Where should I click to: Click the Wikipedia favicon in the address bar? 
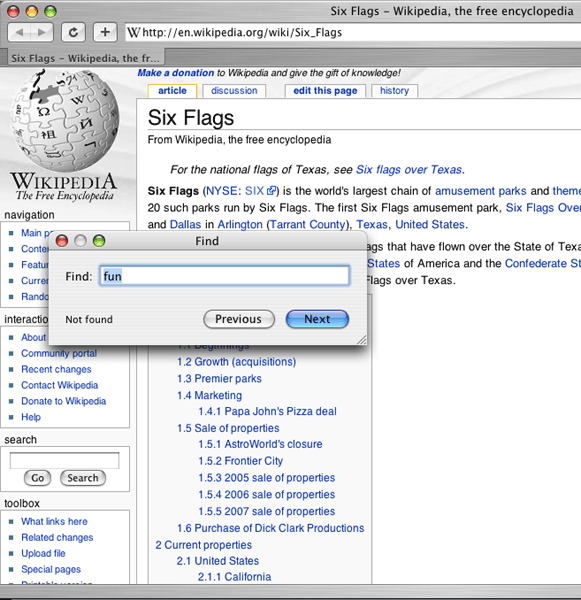pyautogui.click(x=134, y=33)
